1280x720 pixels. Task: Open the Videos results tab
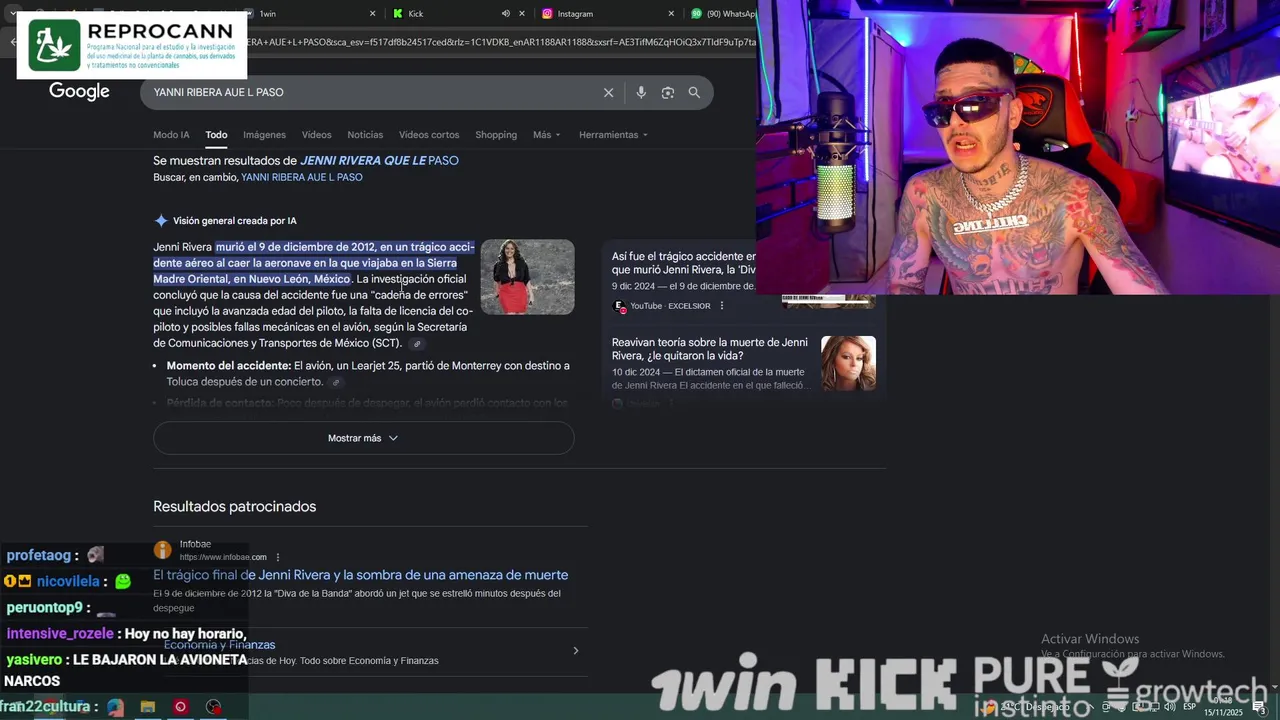tap(316, 135)
